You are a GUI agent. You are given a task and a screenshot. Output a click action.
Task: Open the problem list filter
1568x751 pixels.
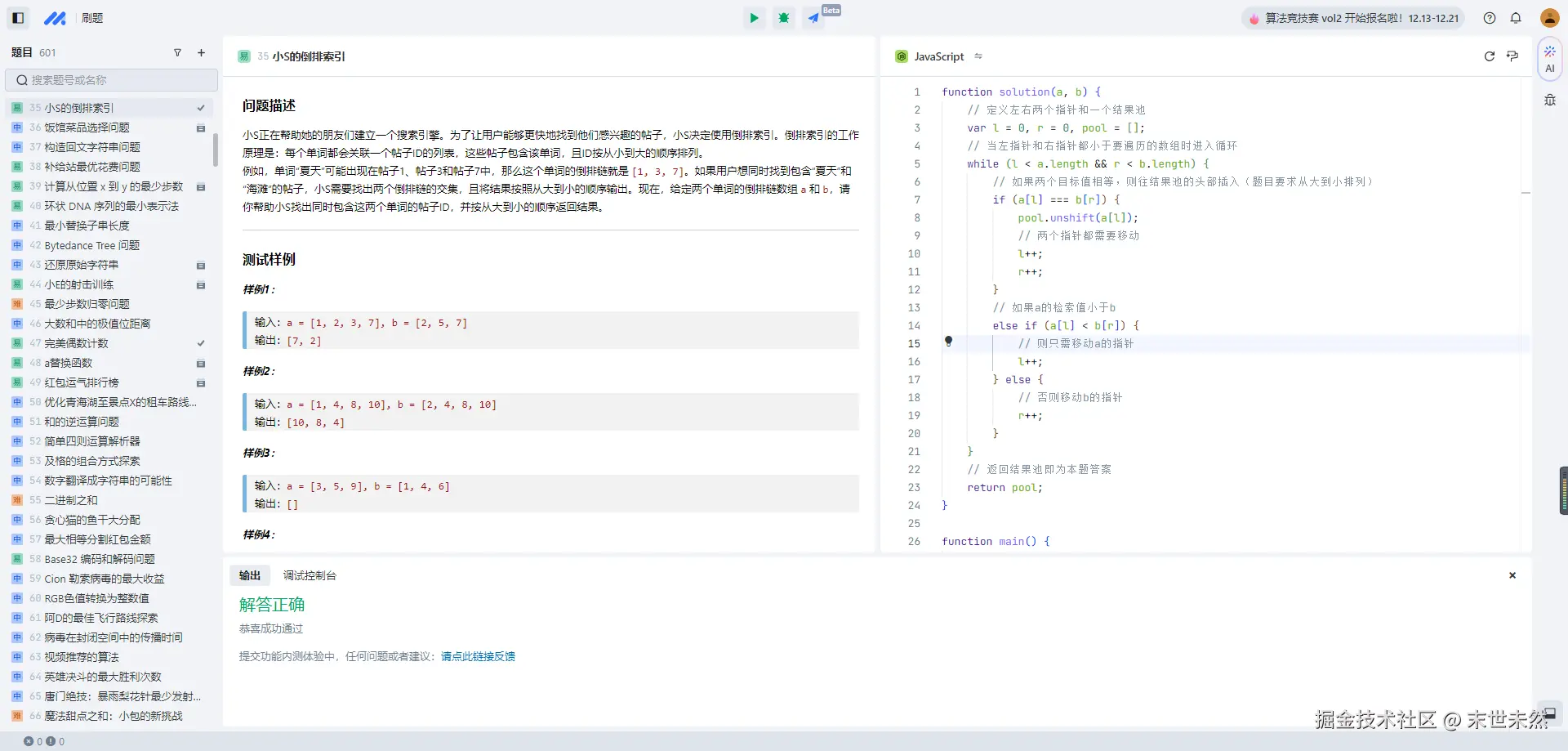[177, 53]
